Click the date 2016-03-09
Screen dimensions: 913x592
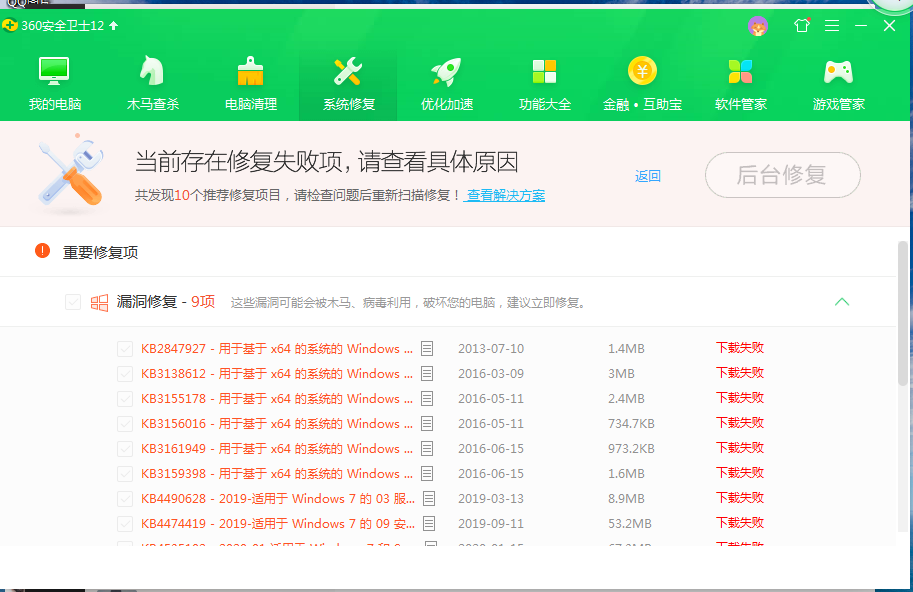click(491, 374)
